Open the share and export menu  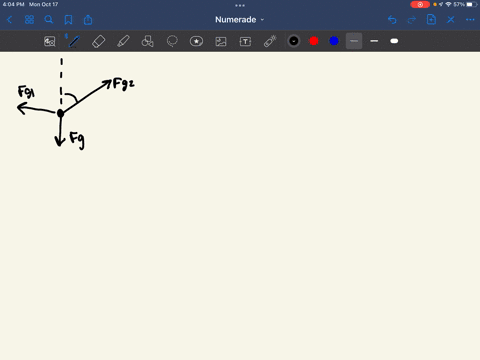point(88,20)
